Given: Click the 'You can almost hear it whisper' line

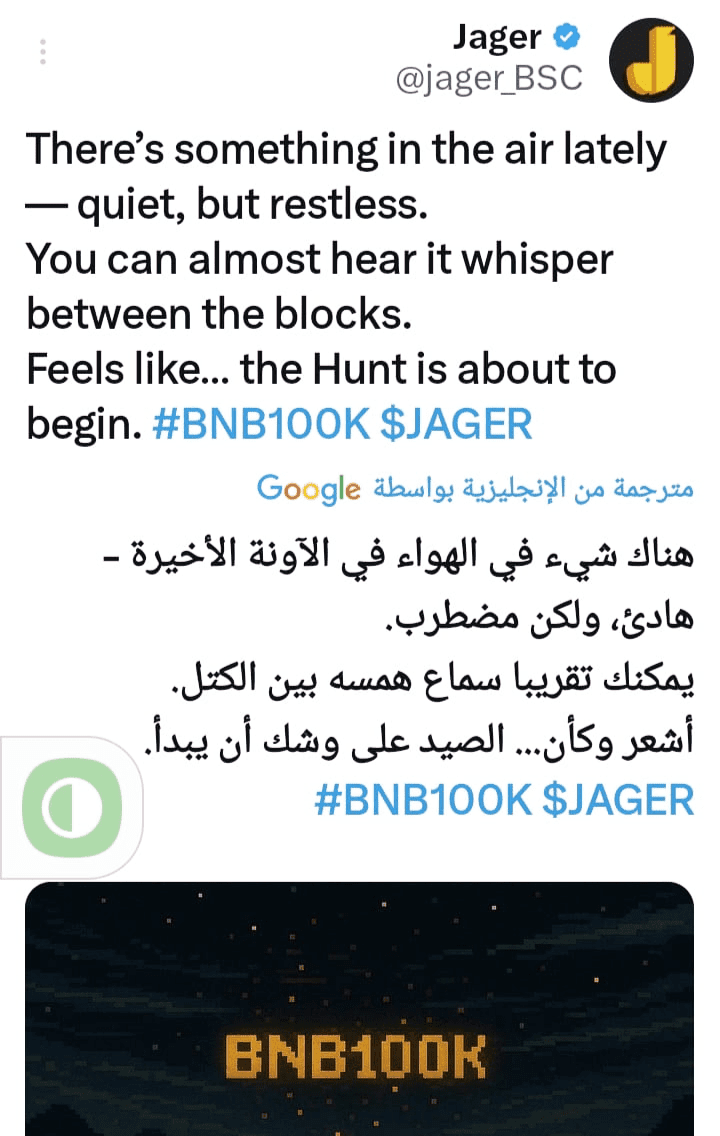Looking at the screenshot, I should (319, 259).
